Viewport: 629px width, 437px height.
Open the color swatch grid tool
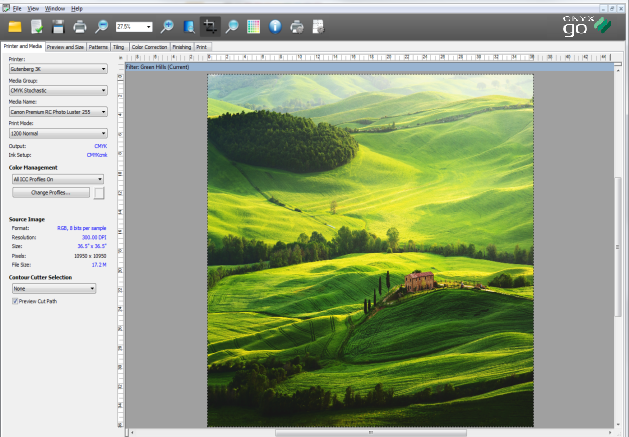click(253, 26)
